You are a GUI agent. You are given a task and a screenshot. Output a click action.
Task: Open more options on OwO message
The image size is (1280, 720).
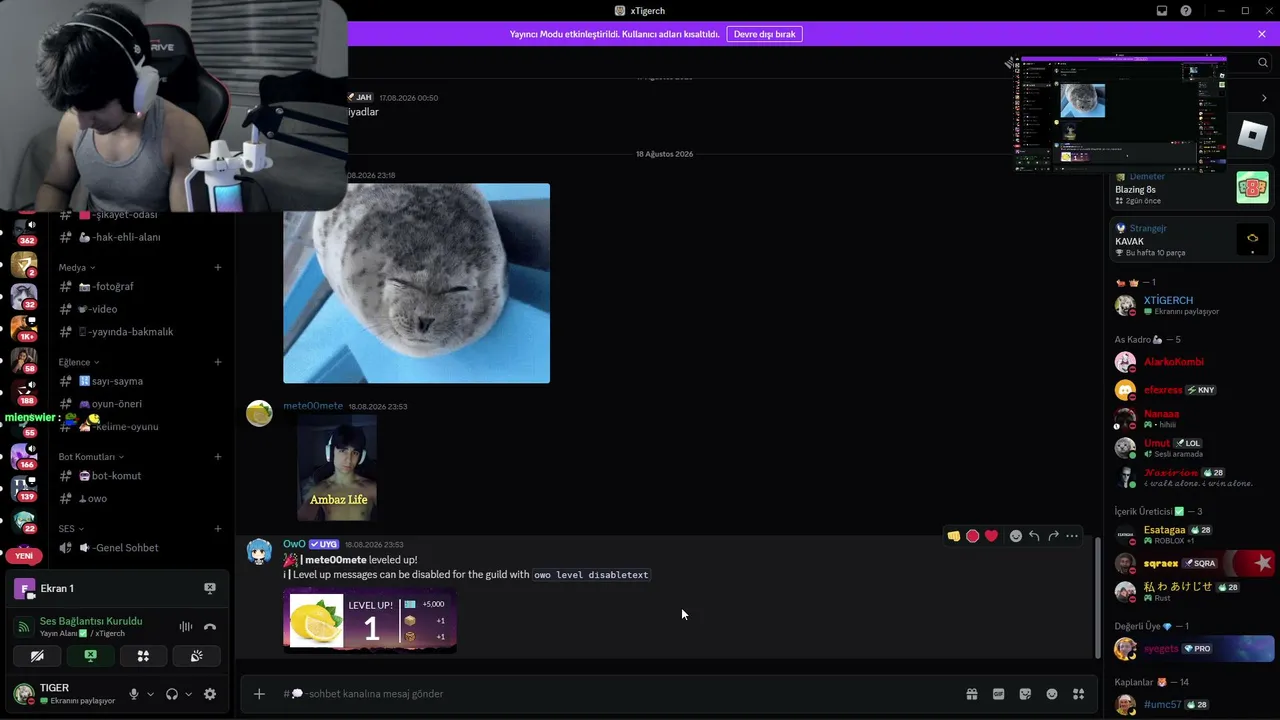[x=1072, y=536]
